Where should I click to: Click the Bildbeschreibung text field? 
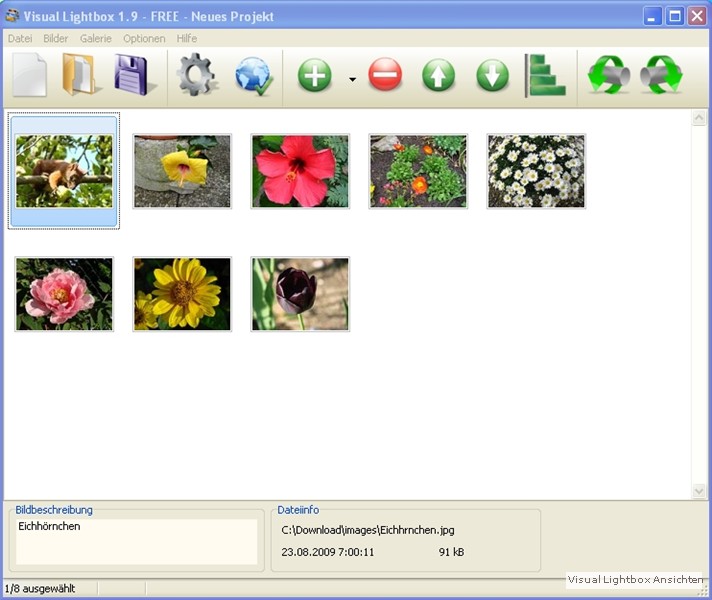point(136,541)
